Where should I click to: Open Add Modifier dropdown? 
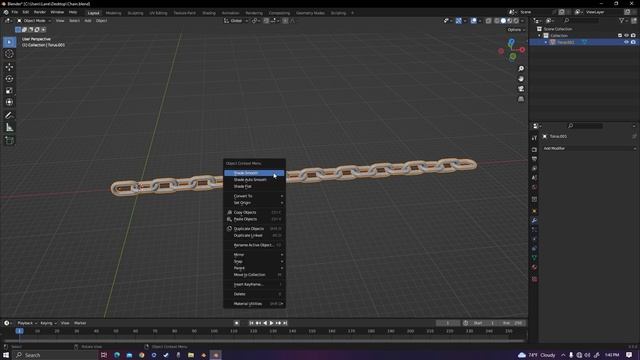(589, 149)
